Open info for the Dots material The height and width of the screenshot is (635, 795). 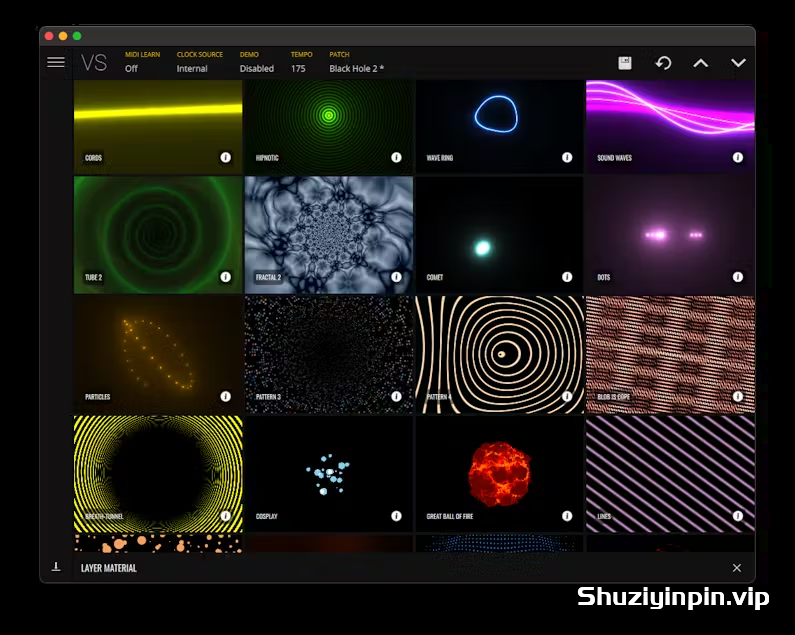[x=738, y=276]
